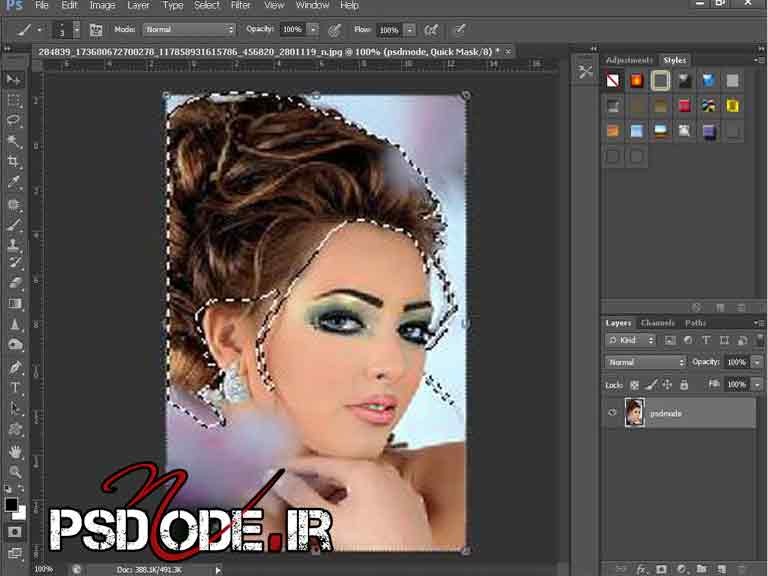Create a new group folder button
The image size is (768, 576).
click(702, 569)
